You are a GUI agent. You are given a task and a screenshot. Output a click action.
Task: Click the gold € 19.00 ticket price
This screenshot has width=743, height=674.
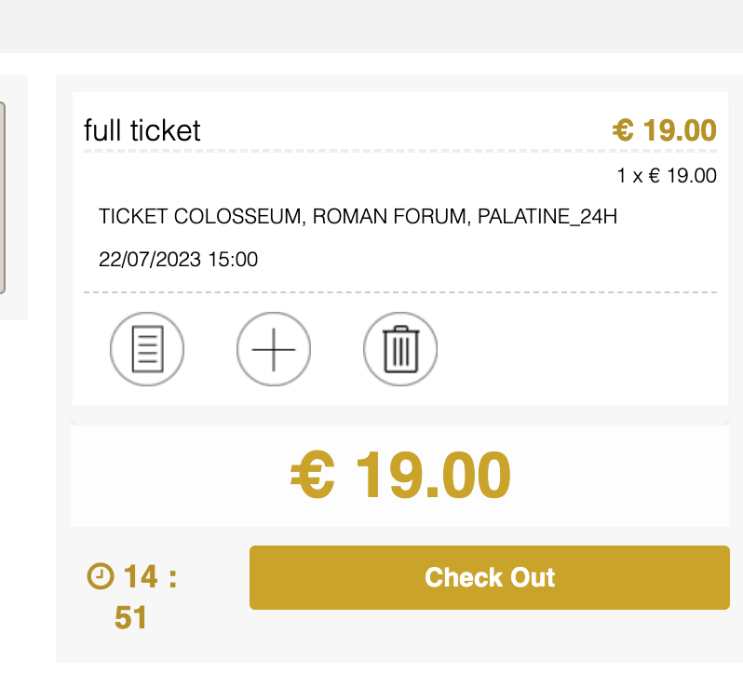coord(664,130)
